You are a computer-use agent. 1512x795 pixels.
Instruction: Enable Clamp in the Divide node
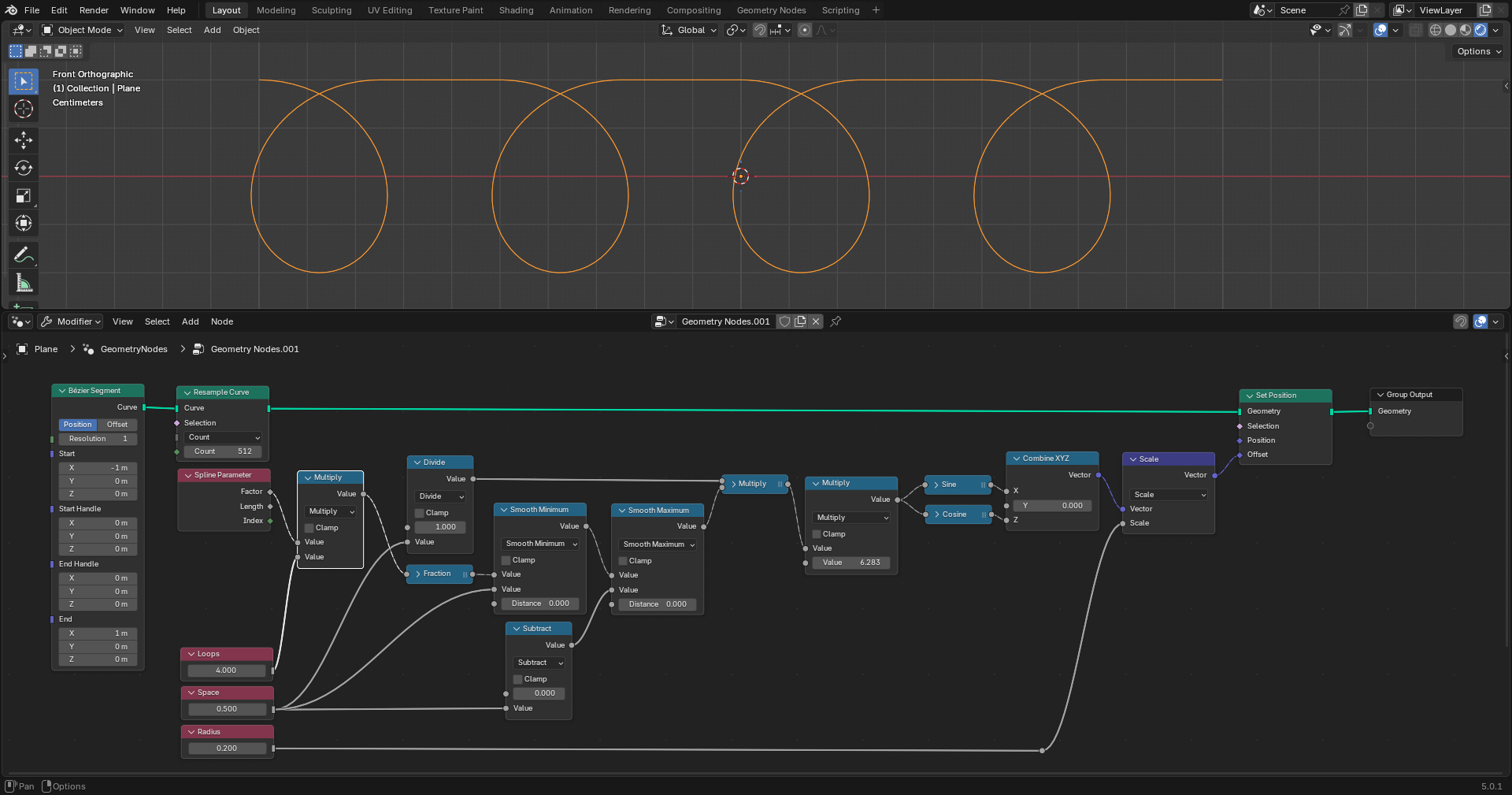(x=420, y=513)
